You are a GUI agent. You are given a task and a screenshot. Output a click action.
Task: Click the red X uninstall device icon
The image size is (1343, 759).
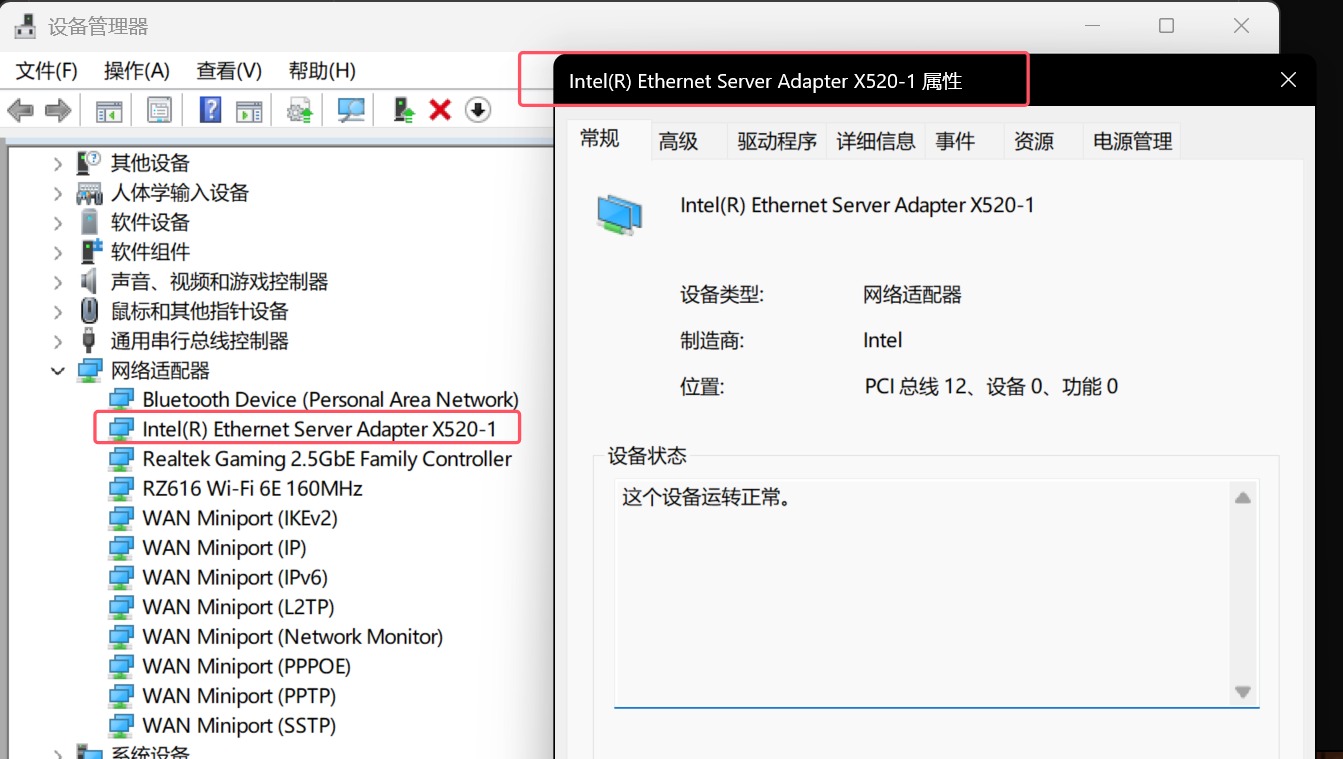(440, 110)
